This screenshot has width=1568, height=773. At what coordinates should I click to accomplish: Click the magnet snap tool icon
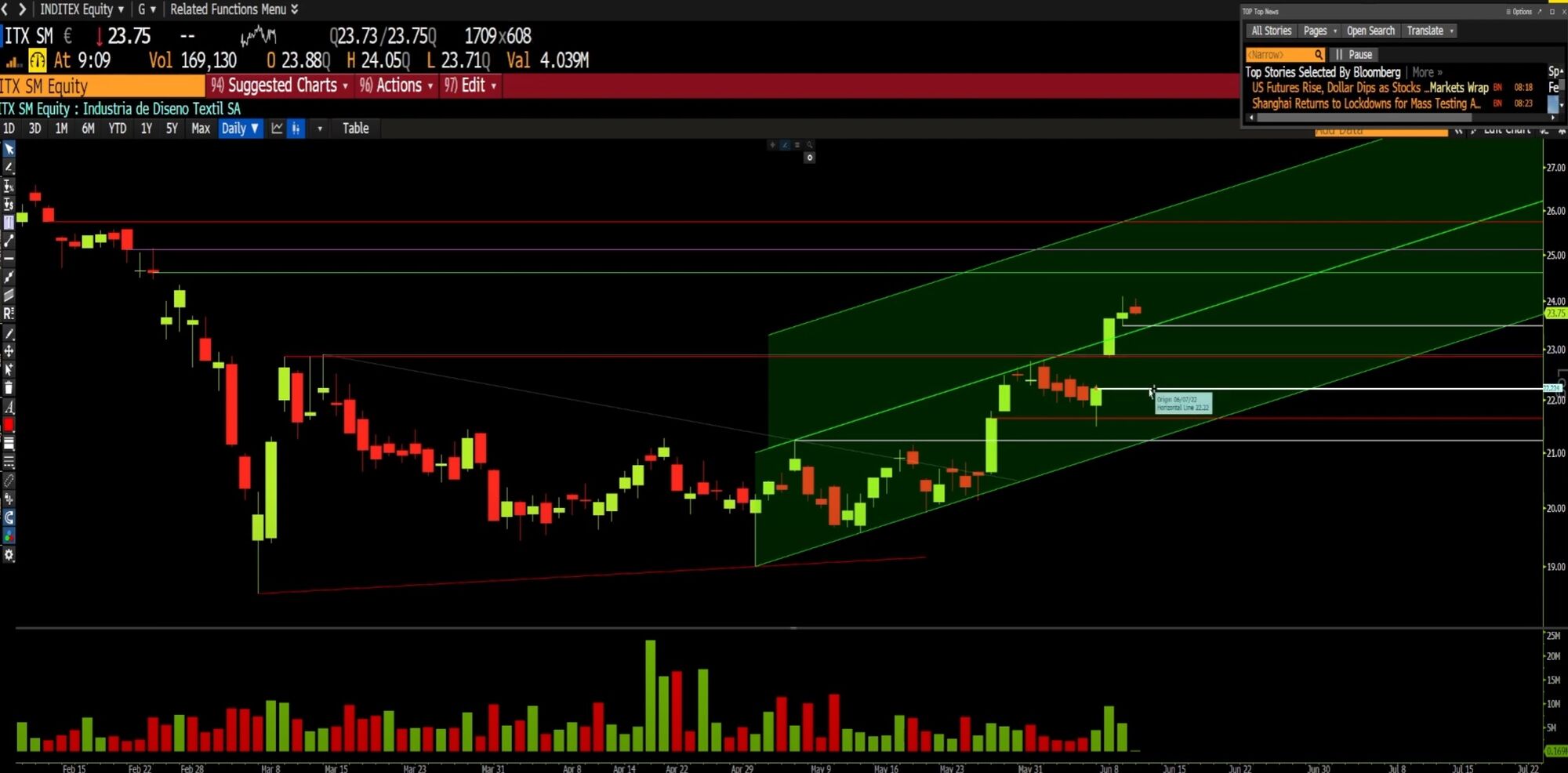pos(9,517)
